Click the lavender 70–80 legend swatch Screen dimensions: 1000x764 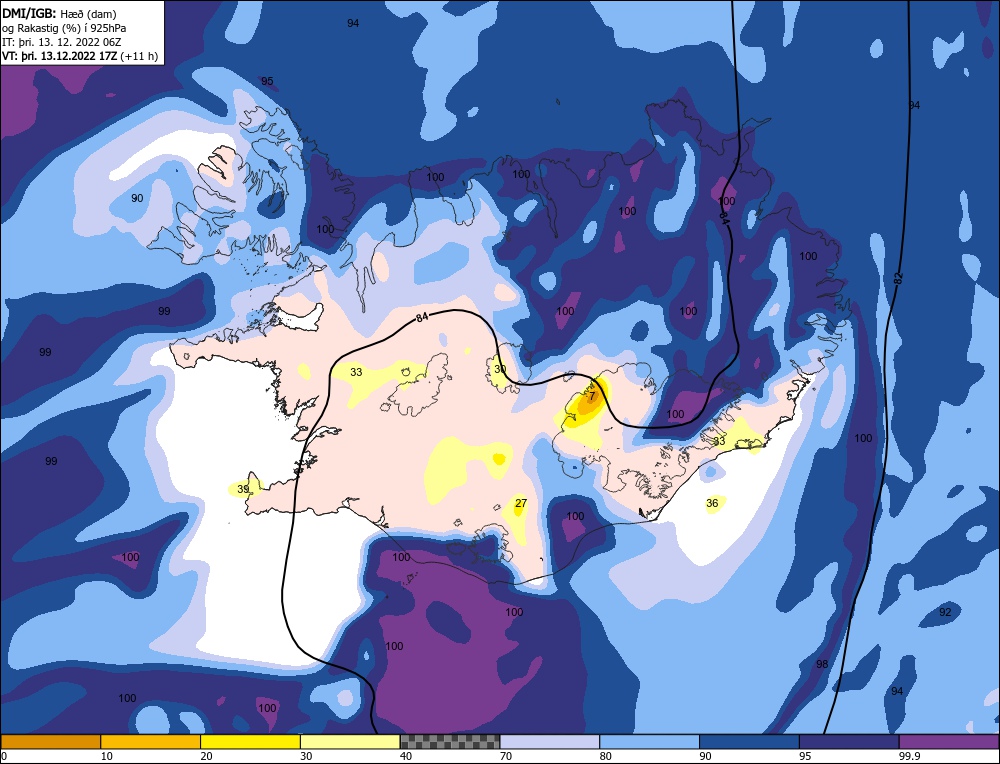click(x=550, y=742)
